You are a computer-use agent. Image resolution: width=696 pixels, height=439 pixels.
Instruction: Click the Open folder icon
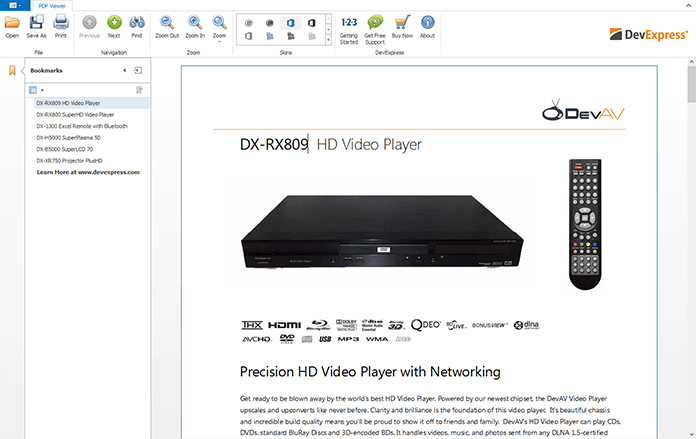click(12, 24)
